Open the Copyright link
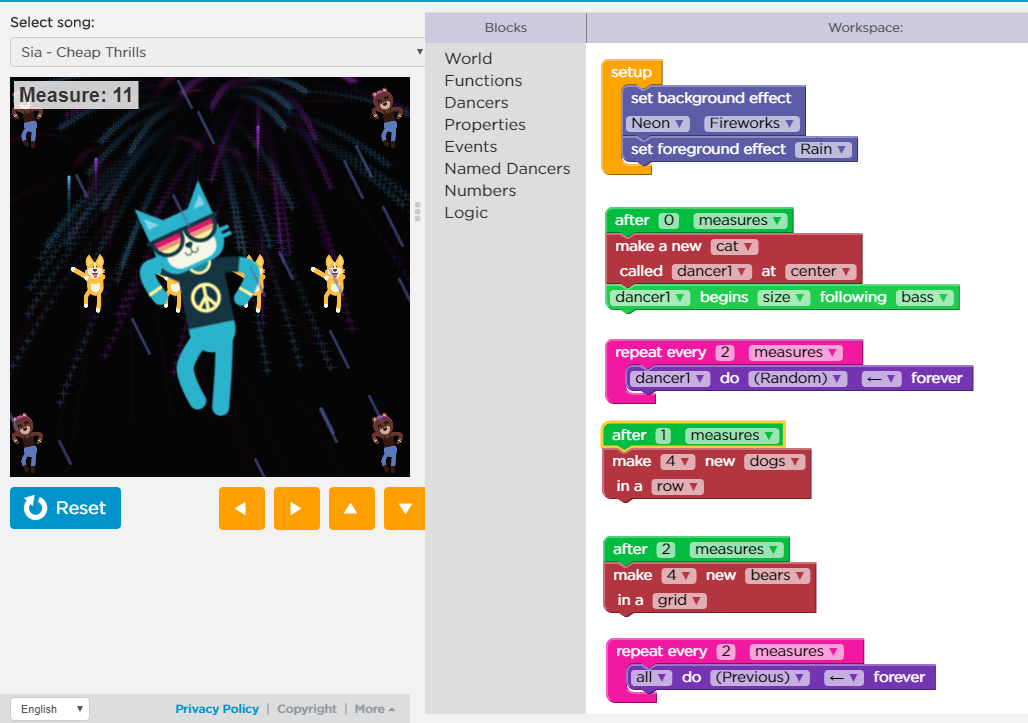Image resolution: width=1028 pixels, height=723 pixels. coord(307,709)
